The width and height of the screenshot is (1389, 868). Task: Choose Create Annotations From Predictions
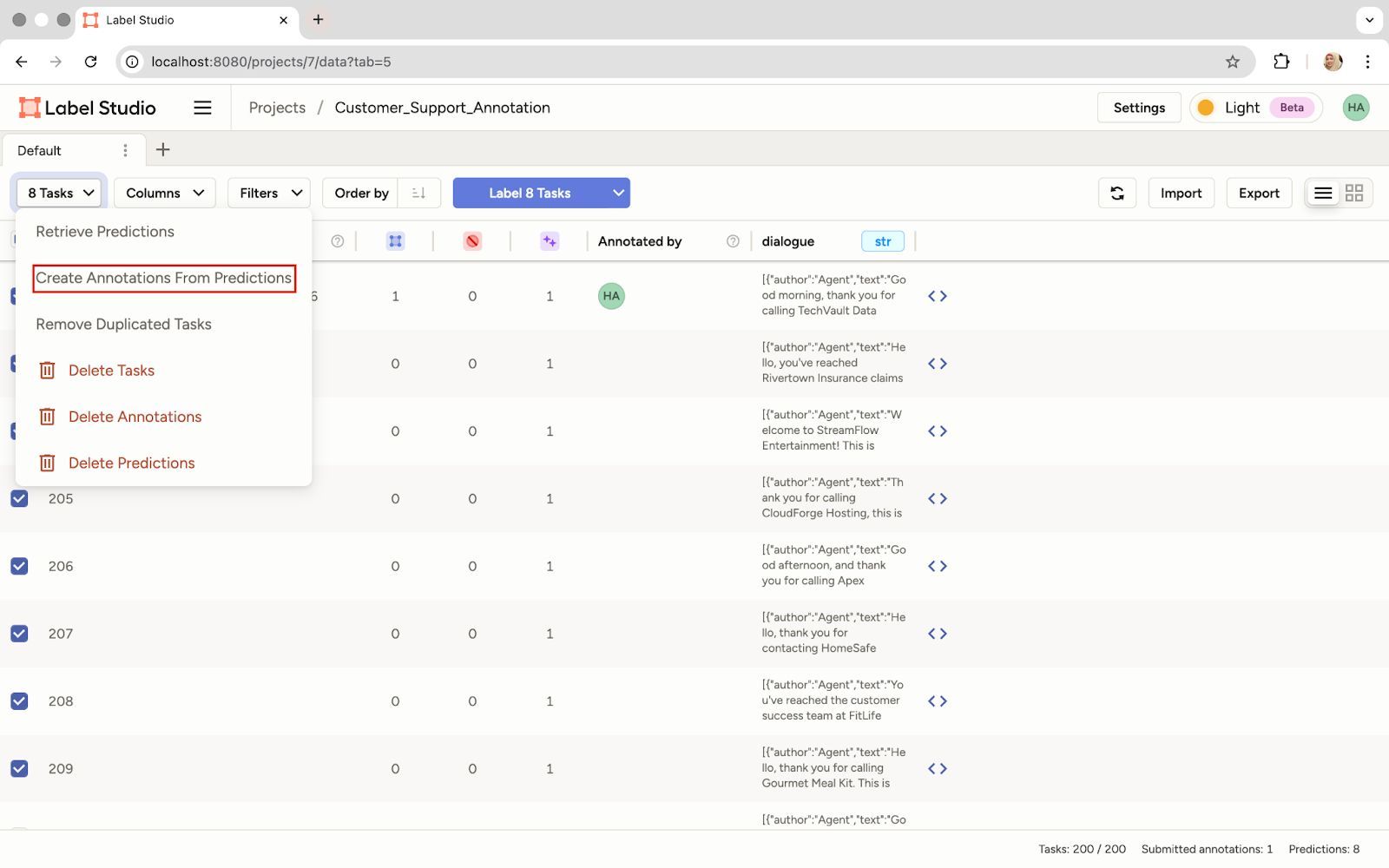pos(163,278)
